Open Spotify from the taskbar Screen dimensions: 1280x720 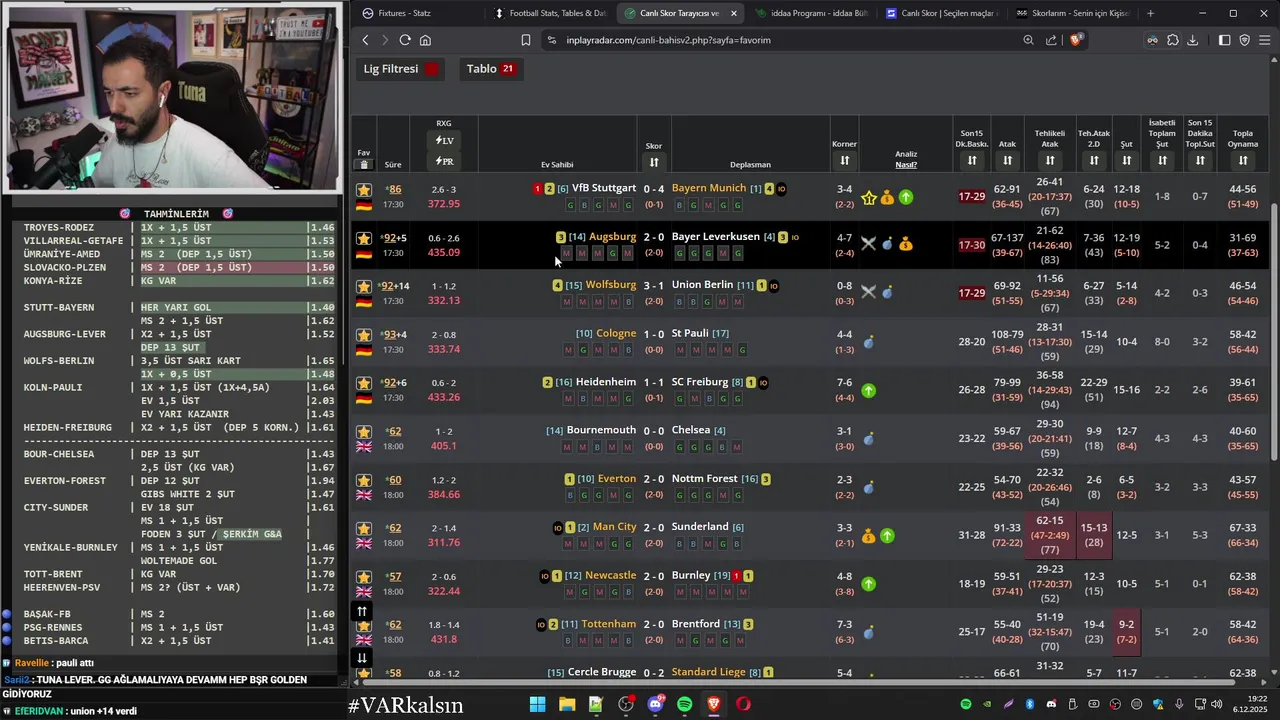pos(685,704)
